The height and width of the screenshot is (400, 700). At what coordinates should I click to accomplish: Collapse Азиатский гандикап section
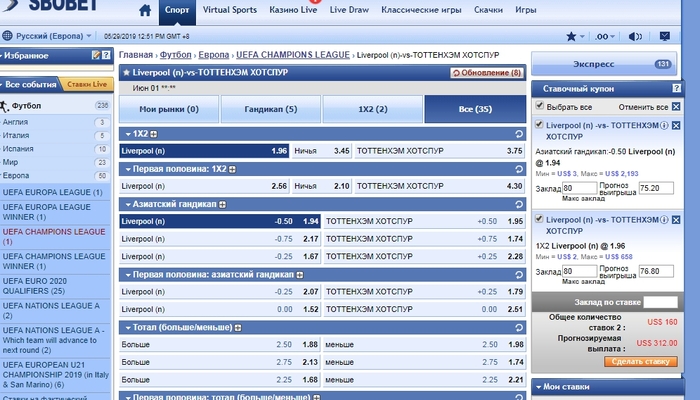click(x=128, y=204)
